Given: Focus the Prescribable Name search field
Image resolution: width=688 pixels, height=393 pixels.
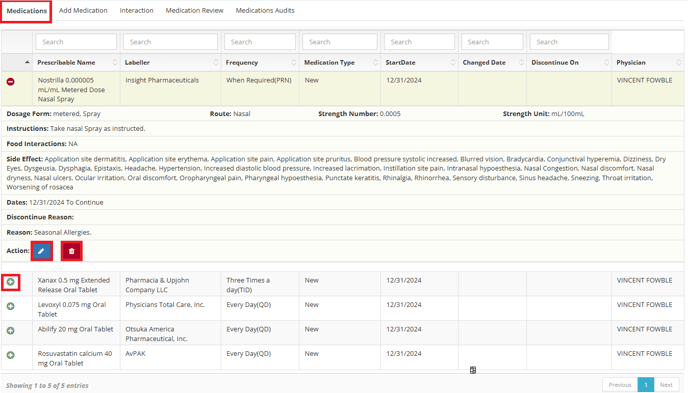Looking at the screenshot, I should click(x=76, y=42).
